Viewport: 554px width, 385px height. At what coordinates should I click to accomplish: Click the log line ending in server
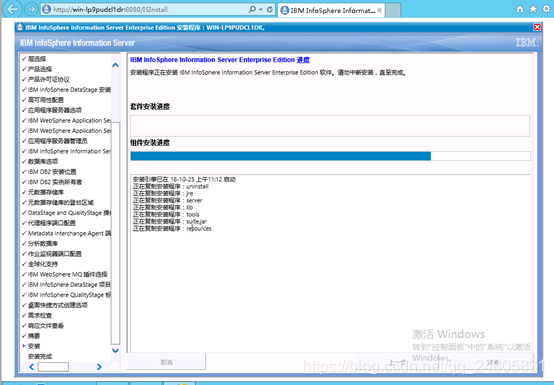click(167, 200)
